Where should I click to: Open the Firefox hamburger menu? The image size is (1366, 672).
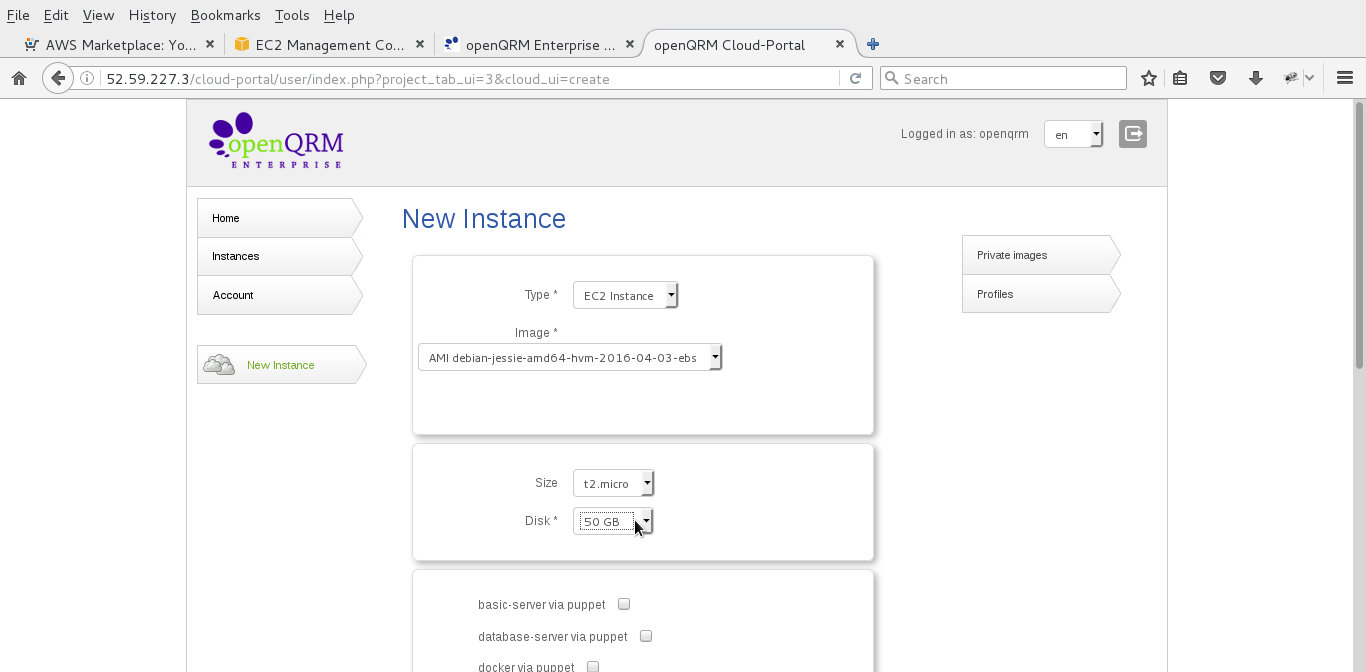pos(1345,78)
